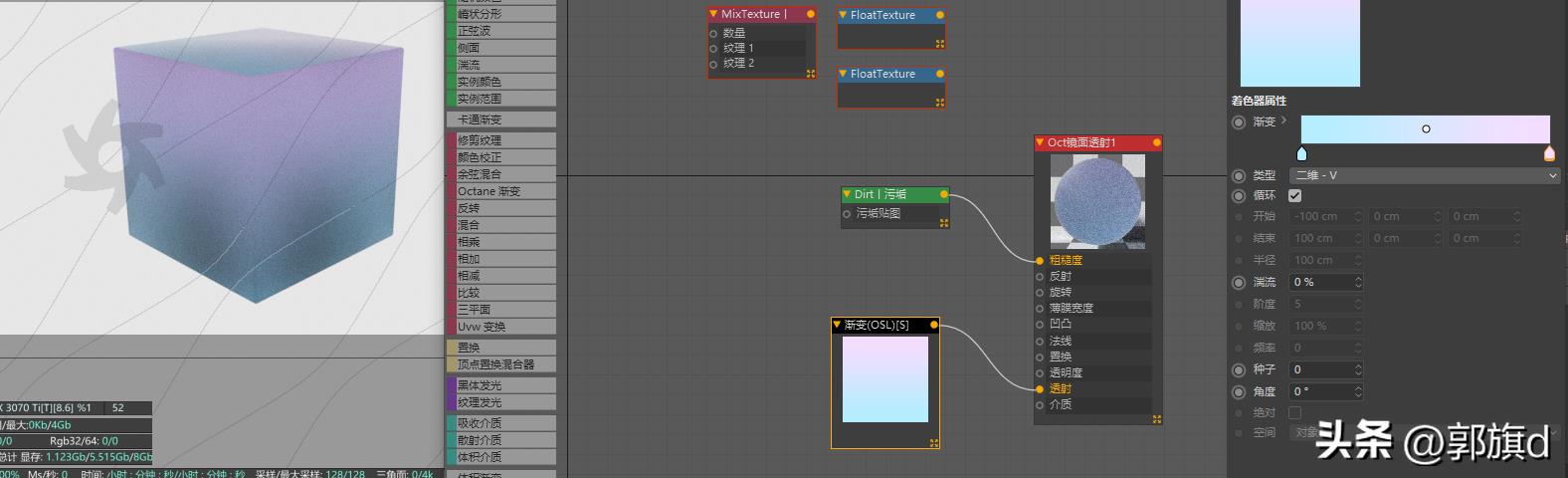1568x478 pixels.
Task: Open the 类型 二维 - V dropdown
Action: [1425, 175]
